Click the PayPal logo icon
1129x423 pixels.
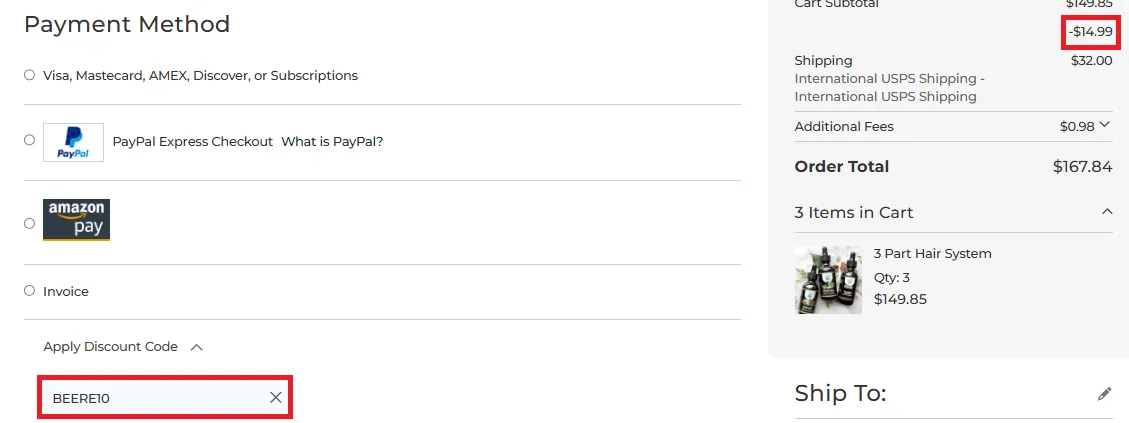73,142
